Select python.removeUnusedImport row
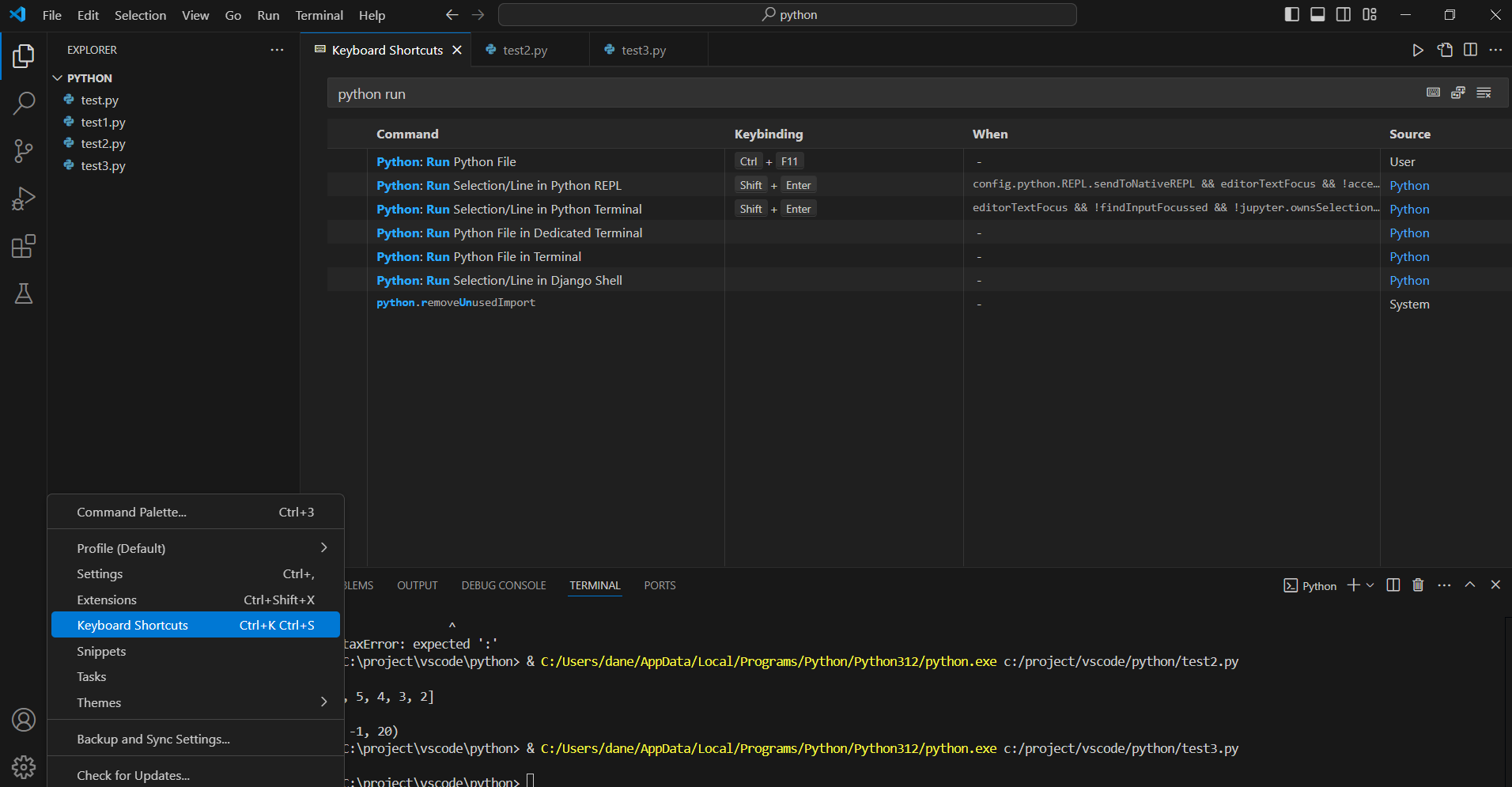1512x787 pixels. point(920,304)
